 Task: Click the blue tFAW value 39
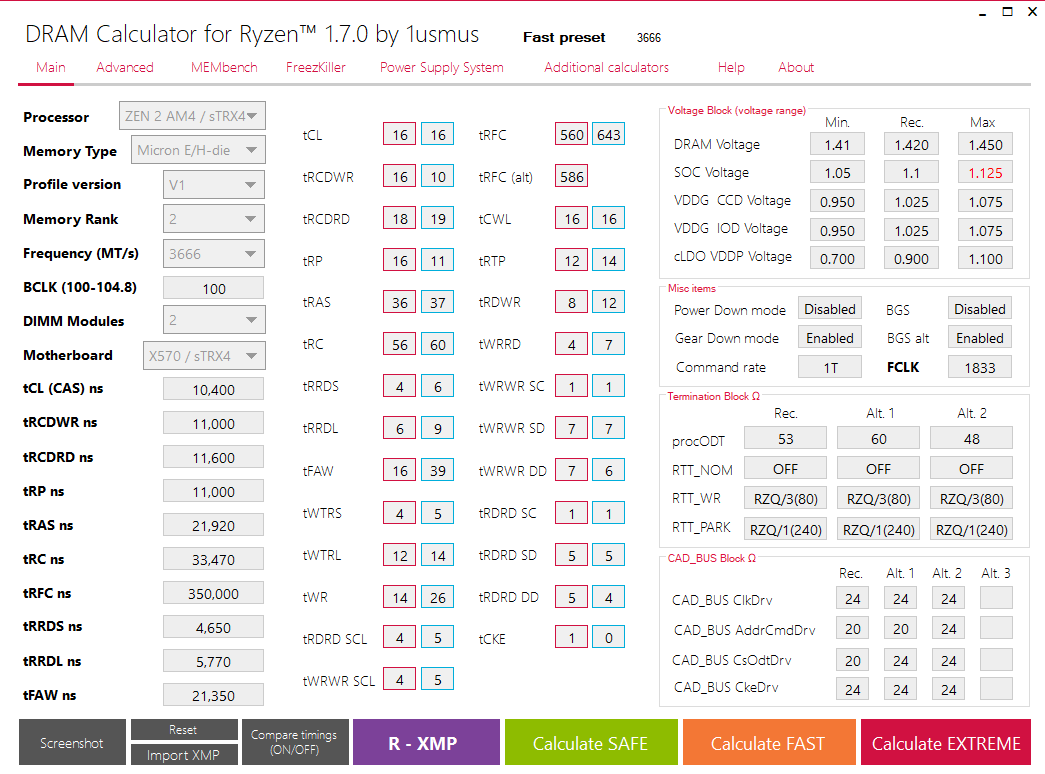coord(438,471)
